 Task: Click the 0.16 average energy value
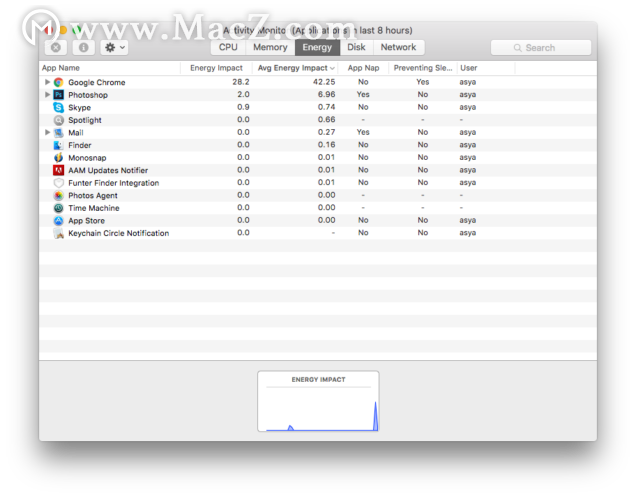pyautogui.click(x=327, y=145)
